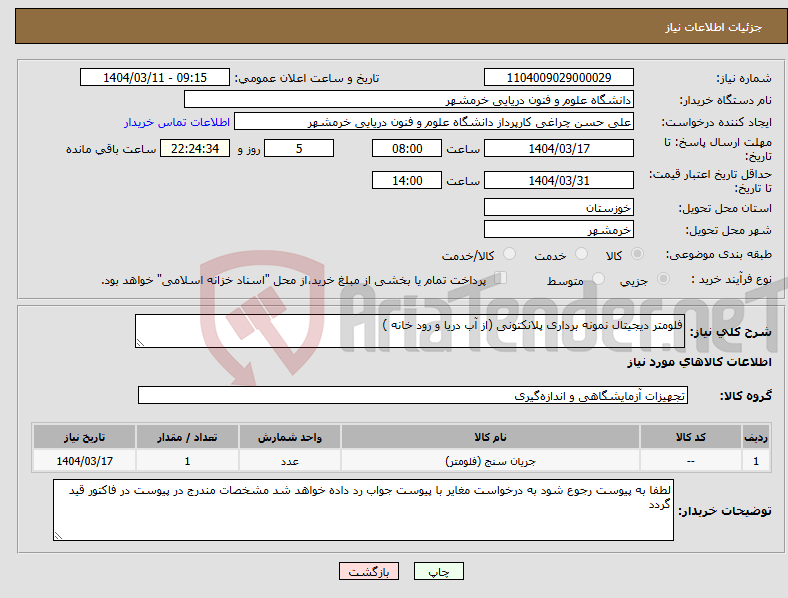788x598 pixels.
Task: Select the کالا radio button
Action: coord(637,254)
